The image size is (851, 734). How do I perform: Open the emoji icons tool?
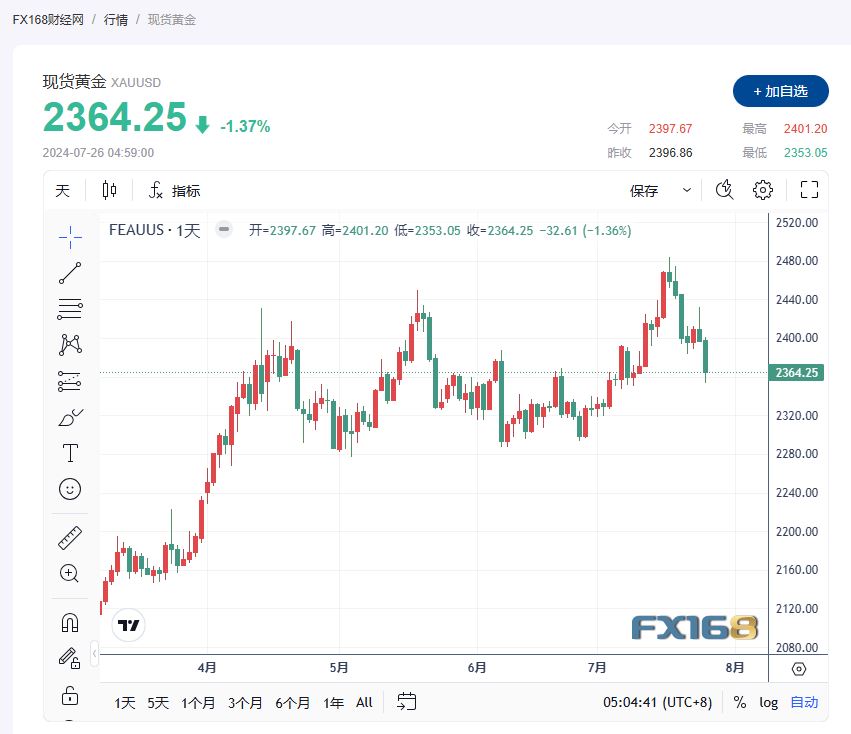[70, 489]
